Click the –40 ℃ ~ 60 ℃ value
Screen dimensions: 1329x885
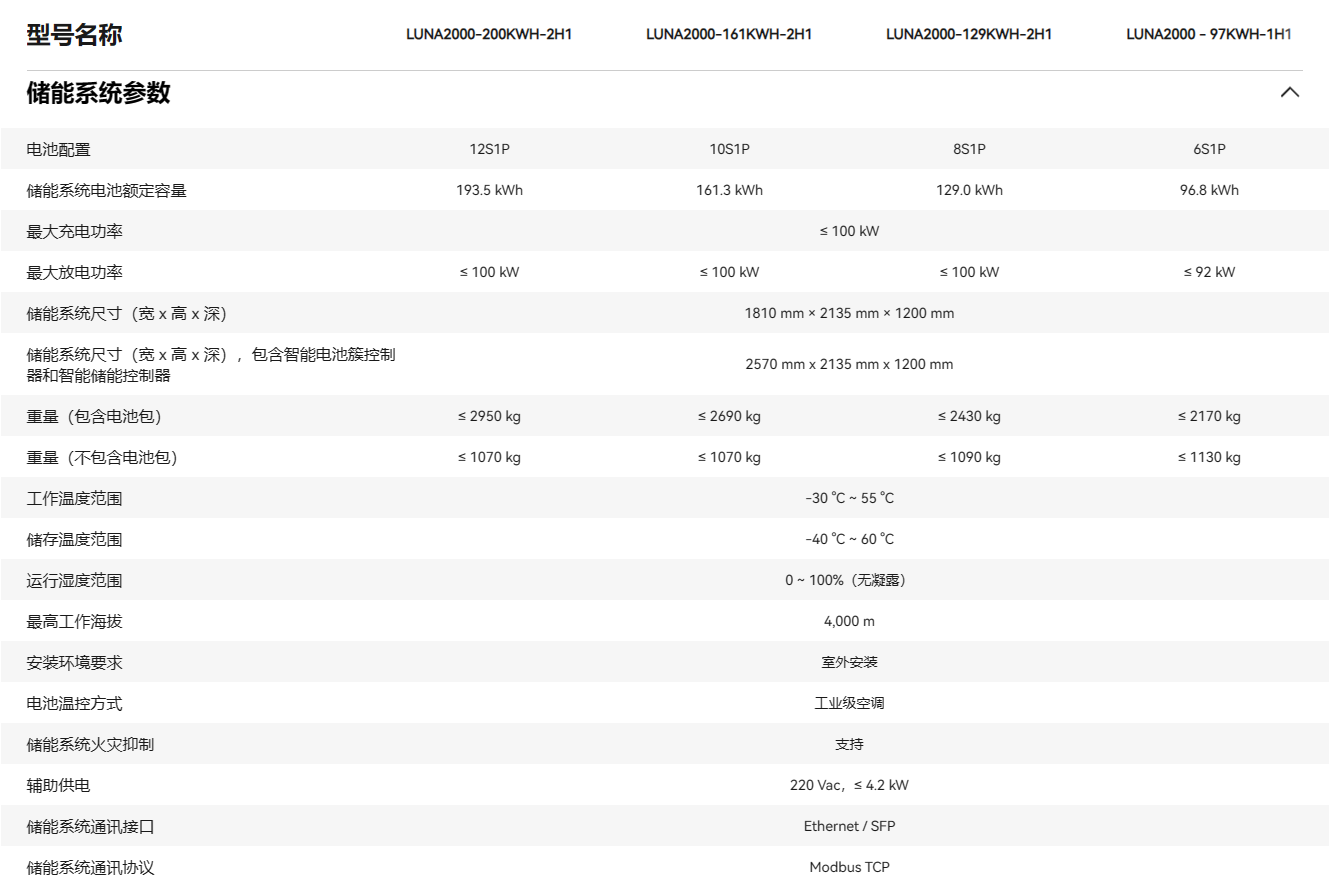[848, 538]
